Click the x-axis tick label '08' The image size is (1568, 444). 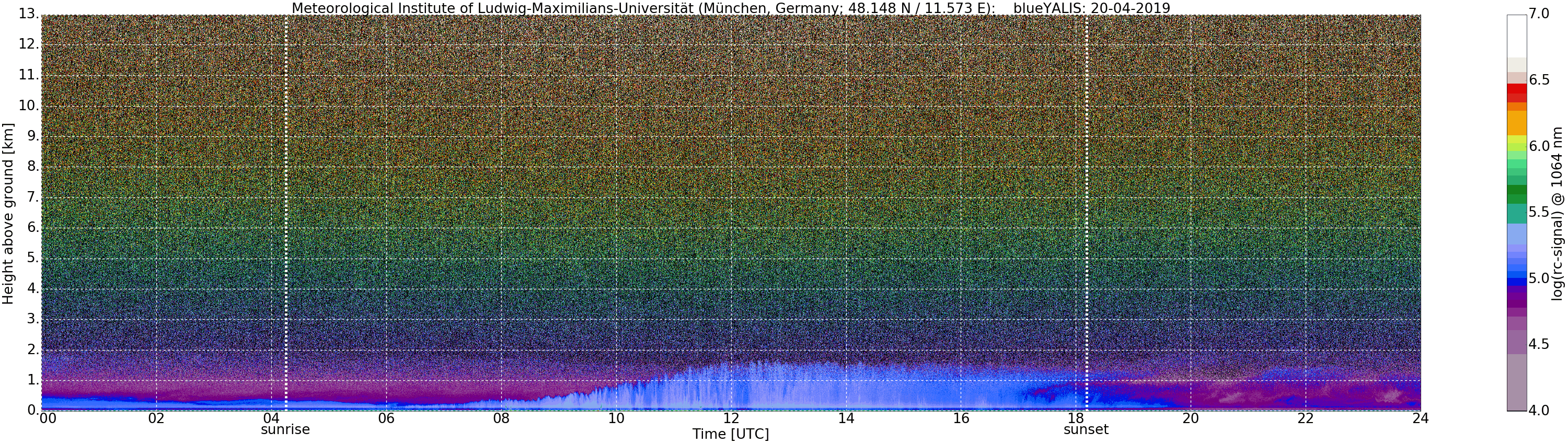pos(501,418)
